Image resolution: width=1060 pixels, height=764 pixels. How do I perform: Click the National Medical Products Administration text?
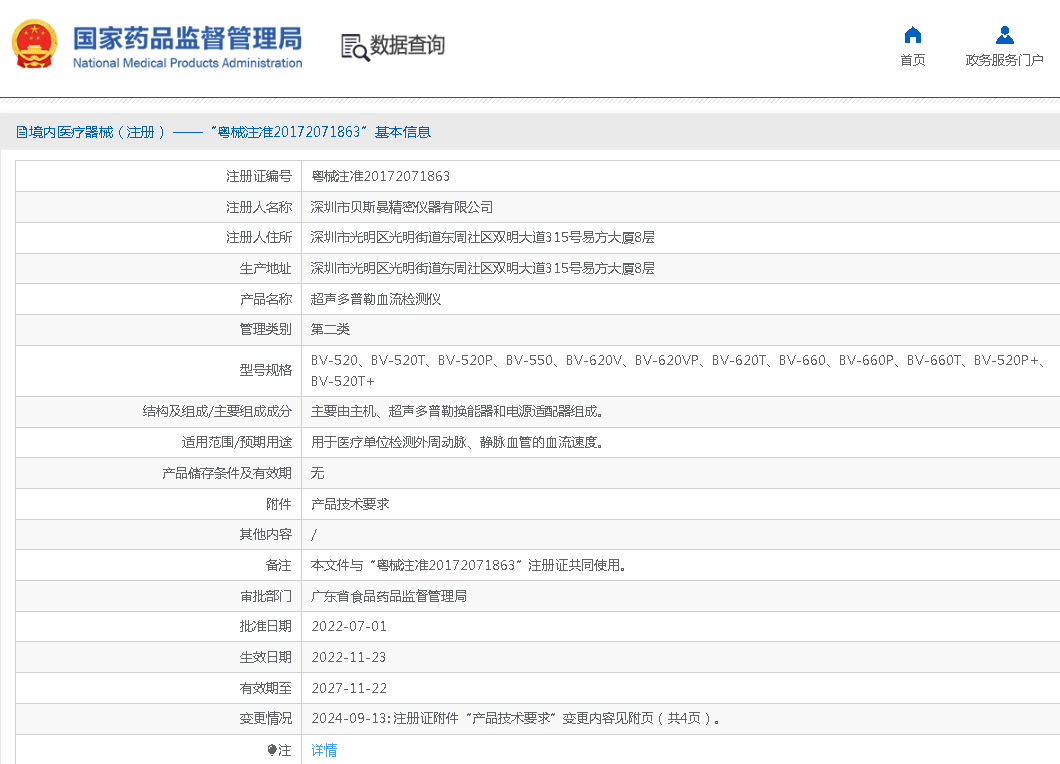(187, 63)
